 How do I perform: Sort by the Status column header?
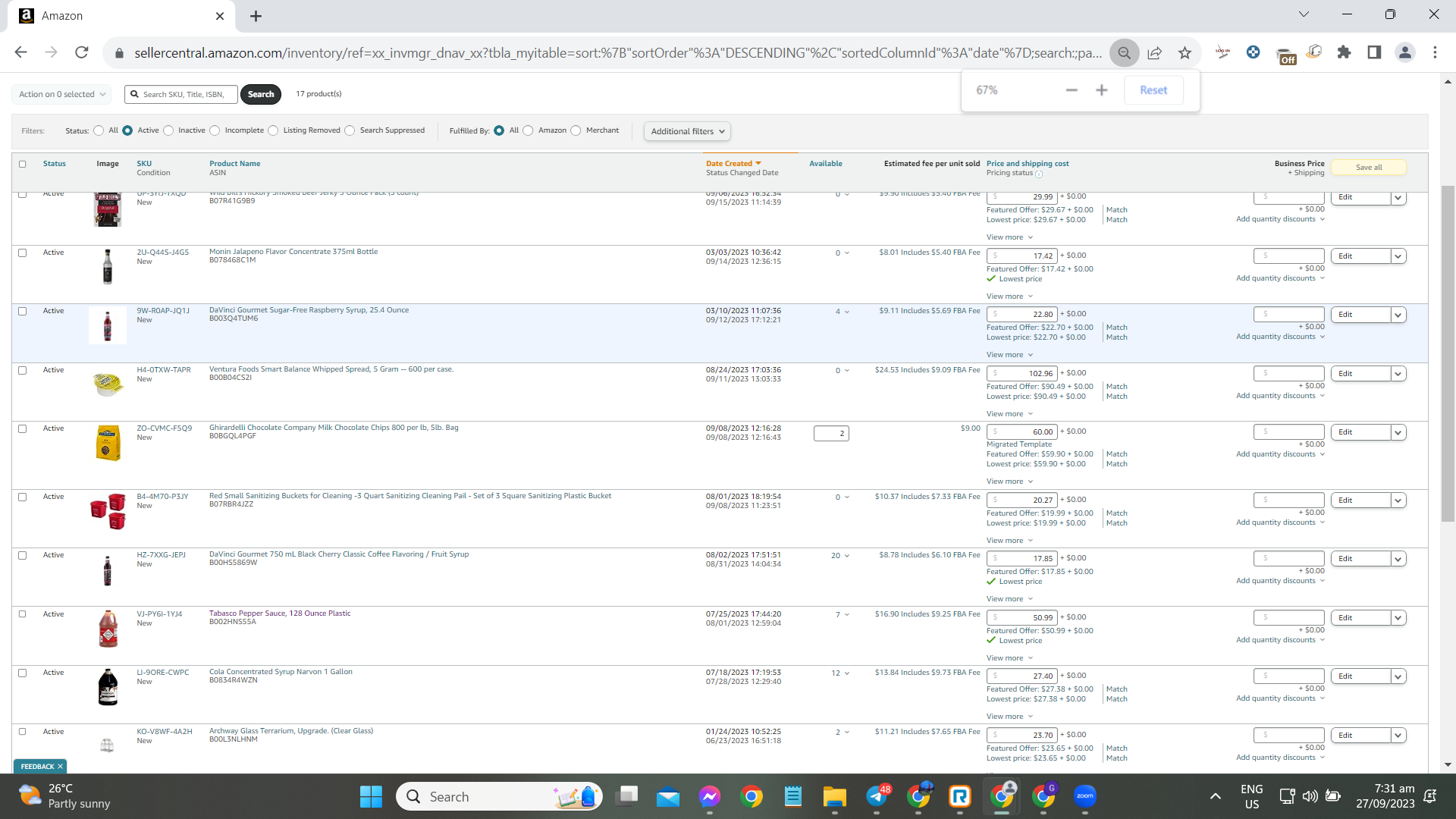point(55,164)
